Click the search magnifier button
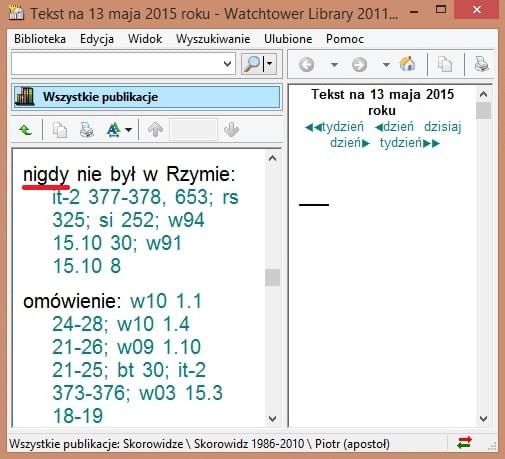Viewport: 505px width, 459px height. click(252, 63)
